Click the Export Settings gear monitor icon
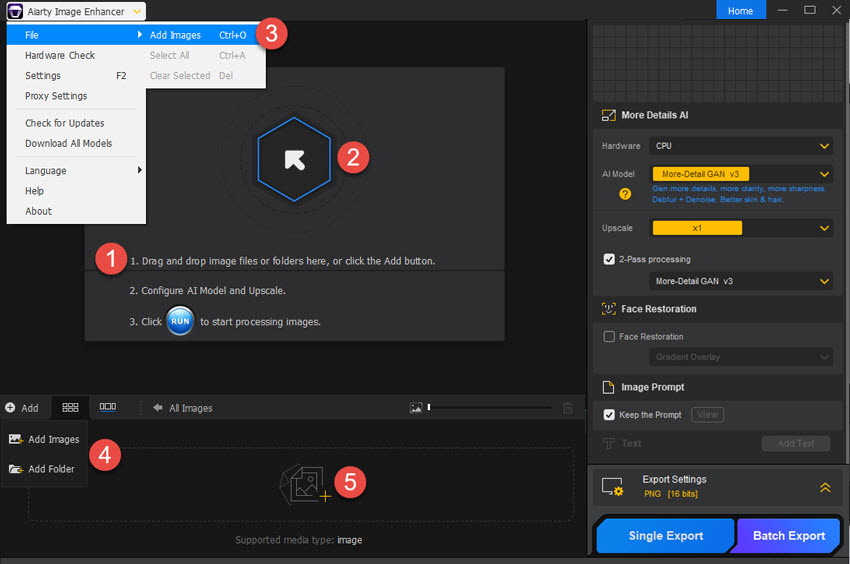This screenshot has height=564, width=850. [613, 486]
